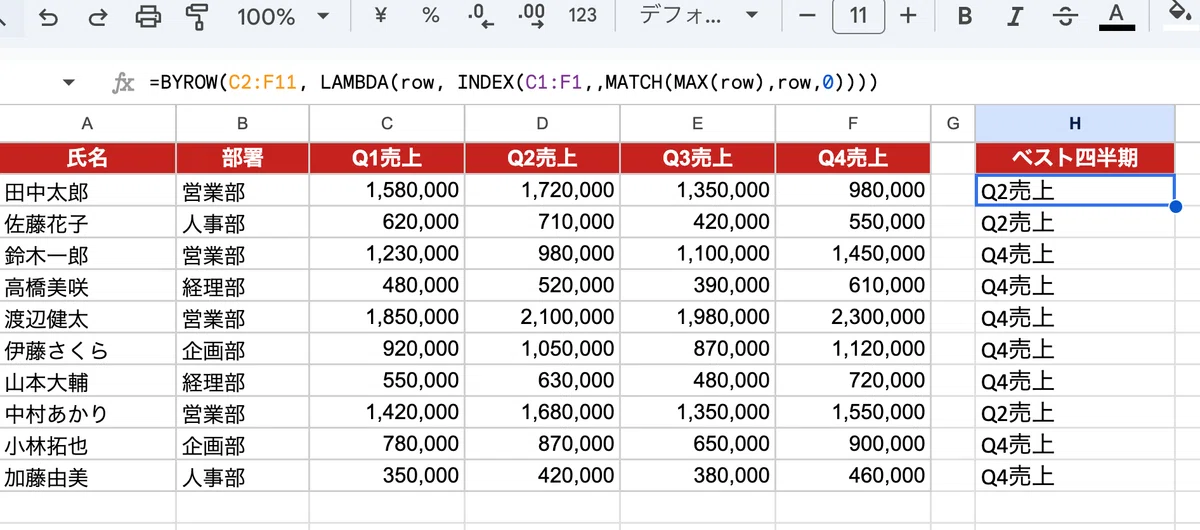Select column E header
Image resolution: width=1200 pixels, height=530 pixels.
point(697,123)
